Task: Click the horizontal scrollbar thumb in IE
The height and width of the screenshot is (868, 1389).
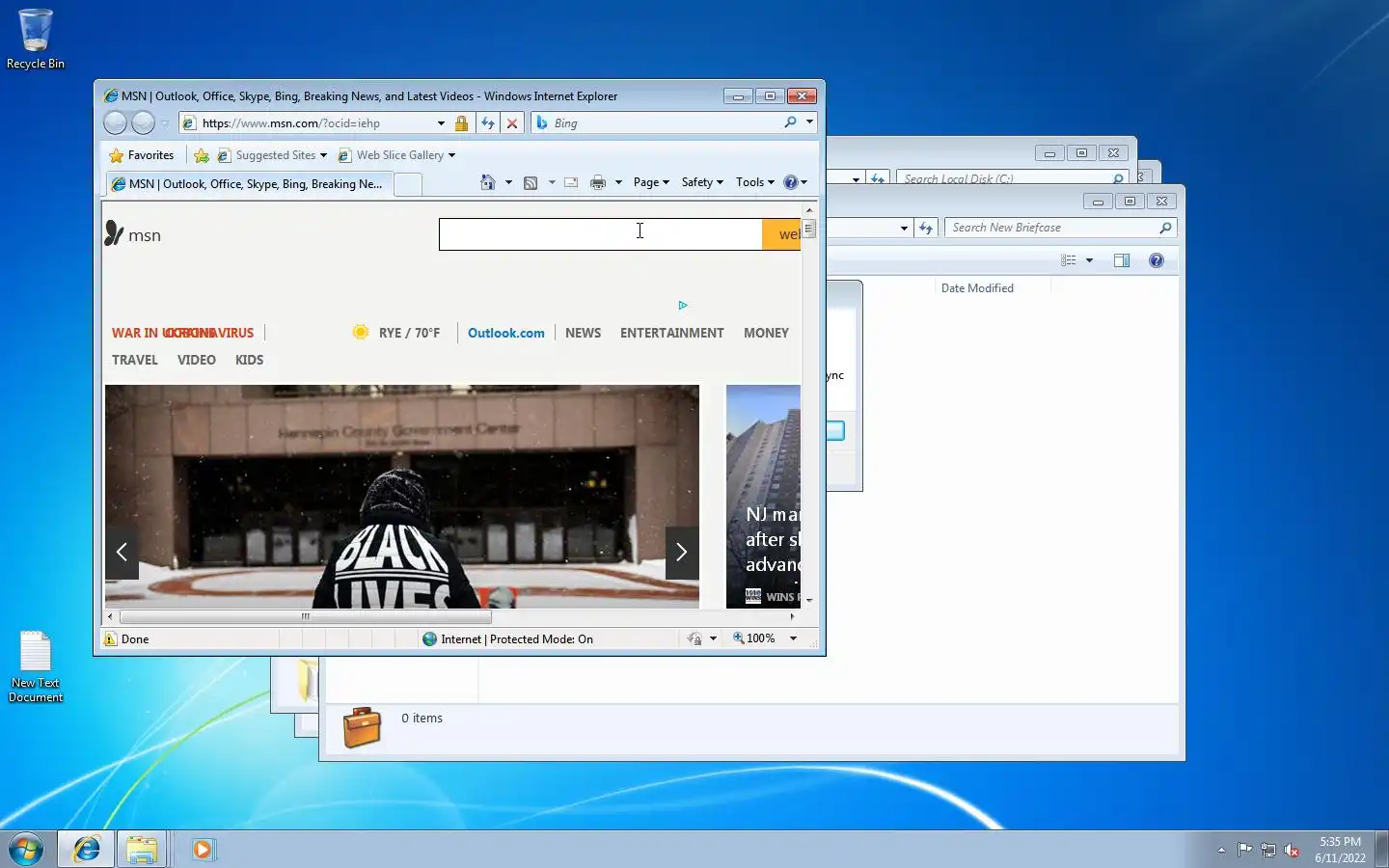Action: pos(305,616)
